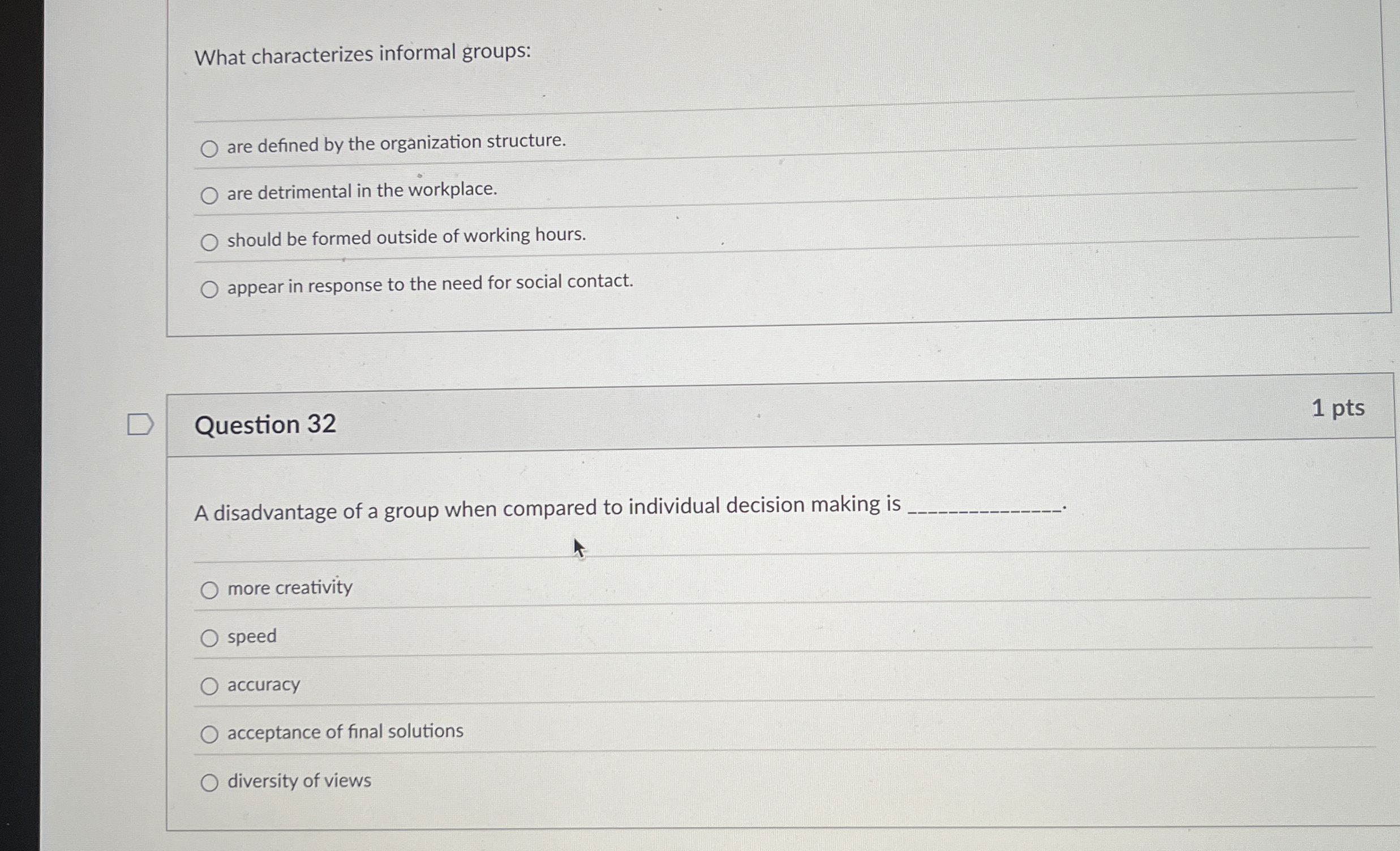Select "are detrimental in the workplace"
Viewport: 1400px width, 851px height.
[x=211, y=195]
